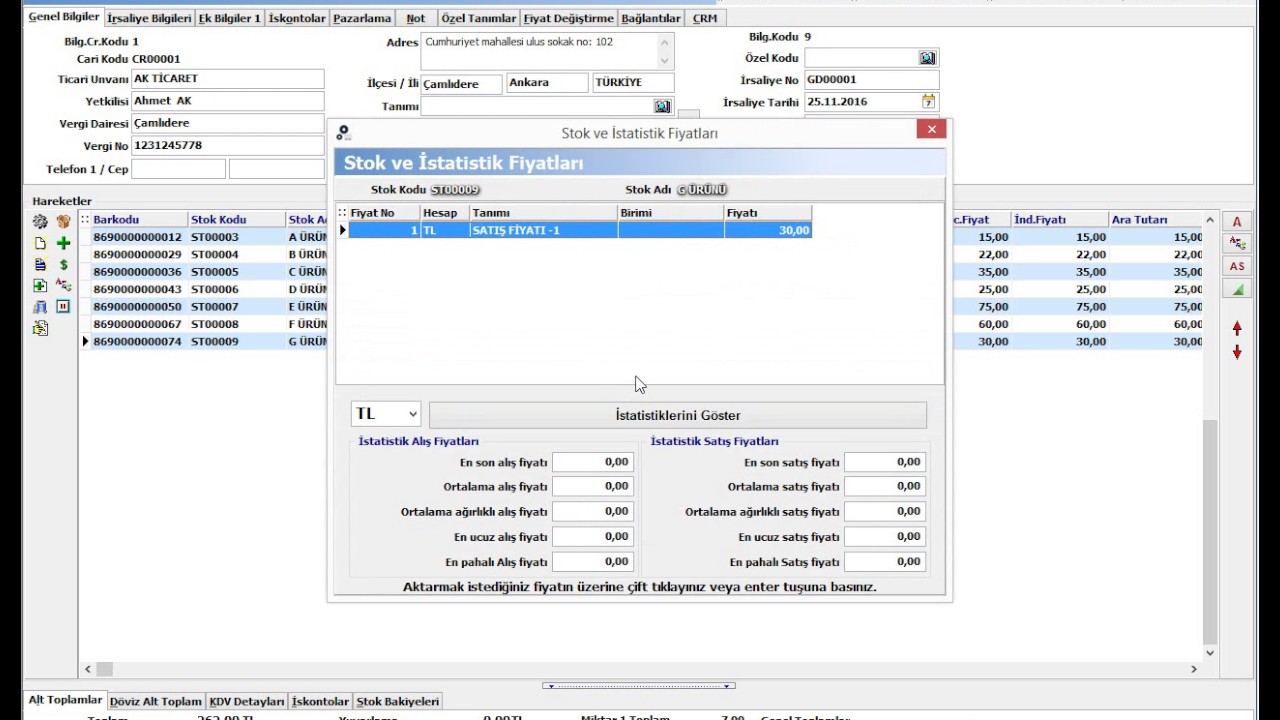
Task: Switch to Ek Bilgiler 1 tab
Action: [x=230, y=18]
